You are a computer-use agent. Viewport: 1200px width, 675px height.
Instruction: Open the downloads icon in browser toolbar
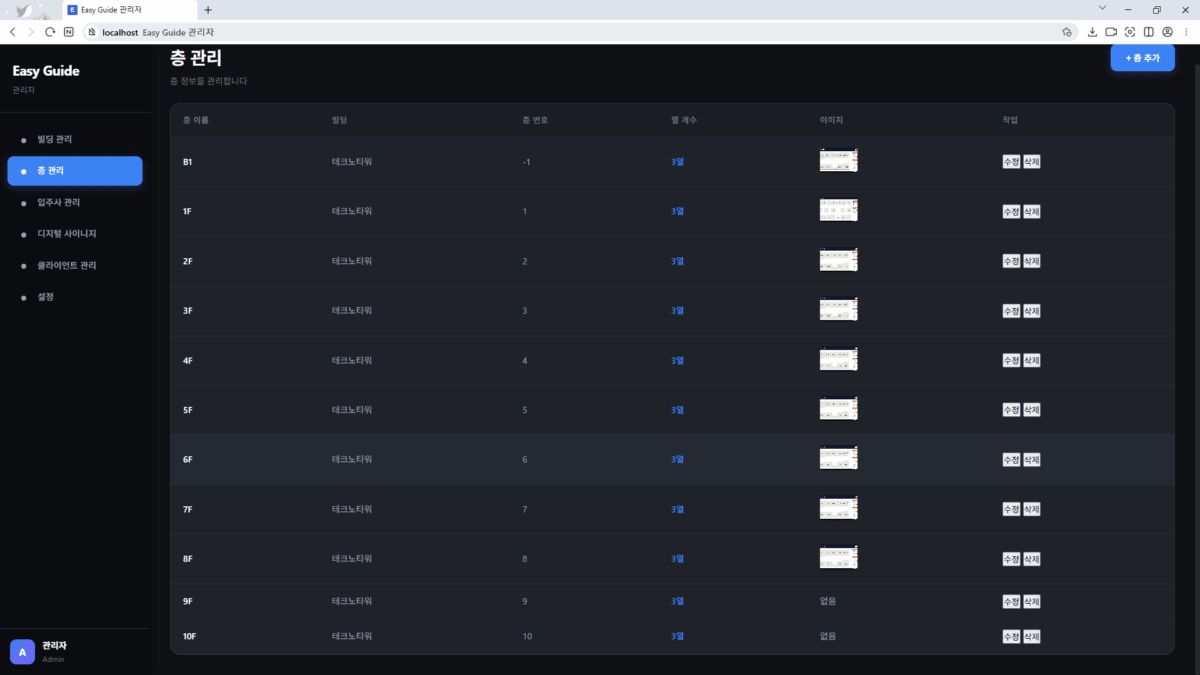1092,32
